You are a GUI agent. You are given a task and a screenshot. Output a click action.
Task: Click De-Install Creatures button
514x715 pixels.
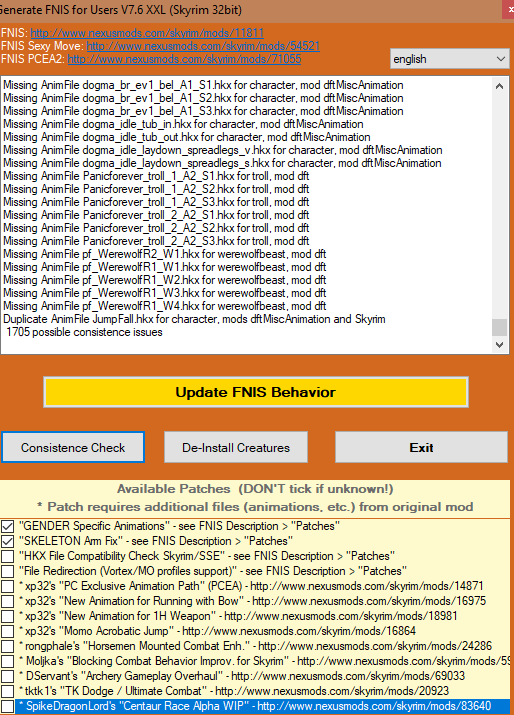pos(236,447)
